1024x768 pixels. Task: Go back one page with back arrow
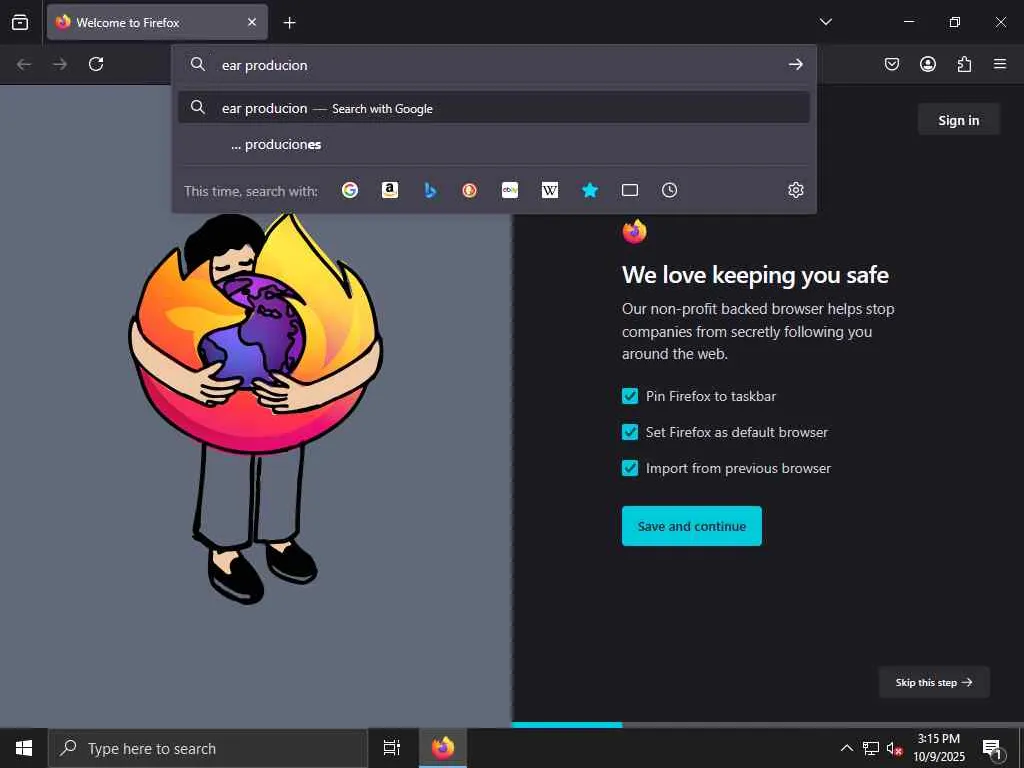pyautogui.click(x=24, y=64)
